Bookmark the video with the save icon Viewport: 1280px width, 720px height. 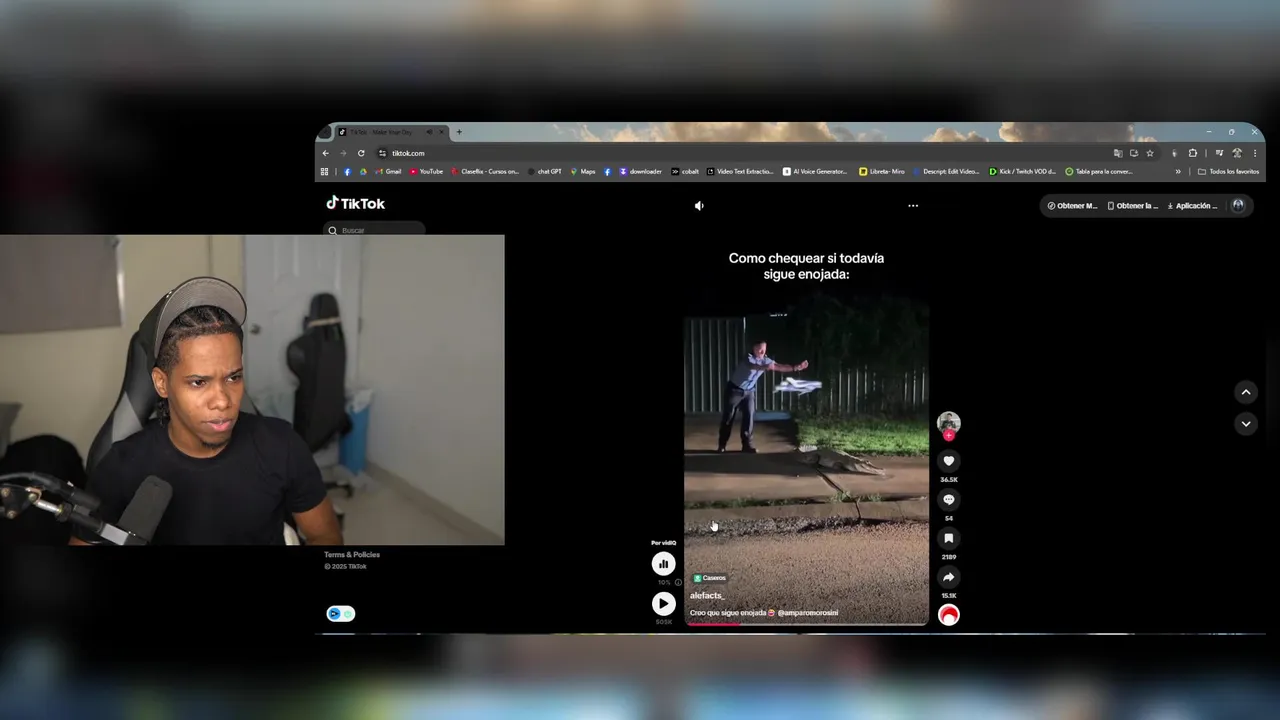[949, 538]
